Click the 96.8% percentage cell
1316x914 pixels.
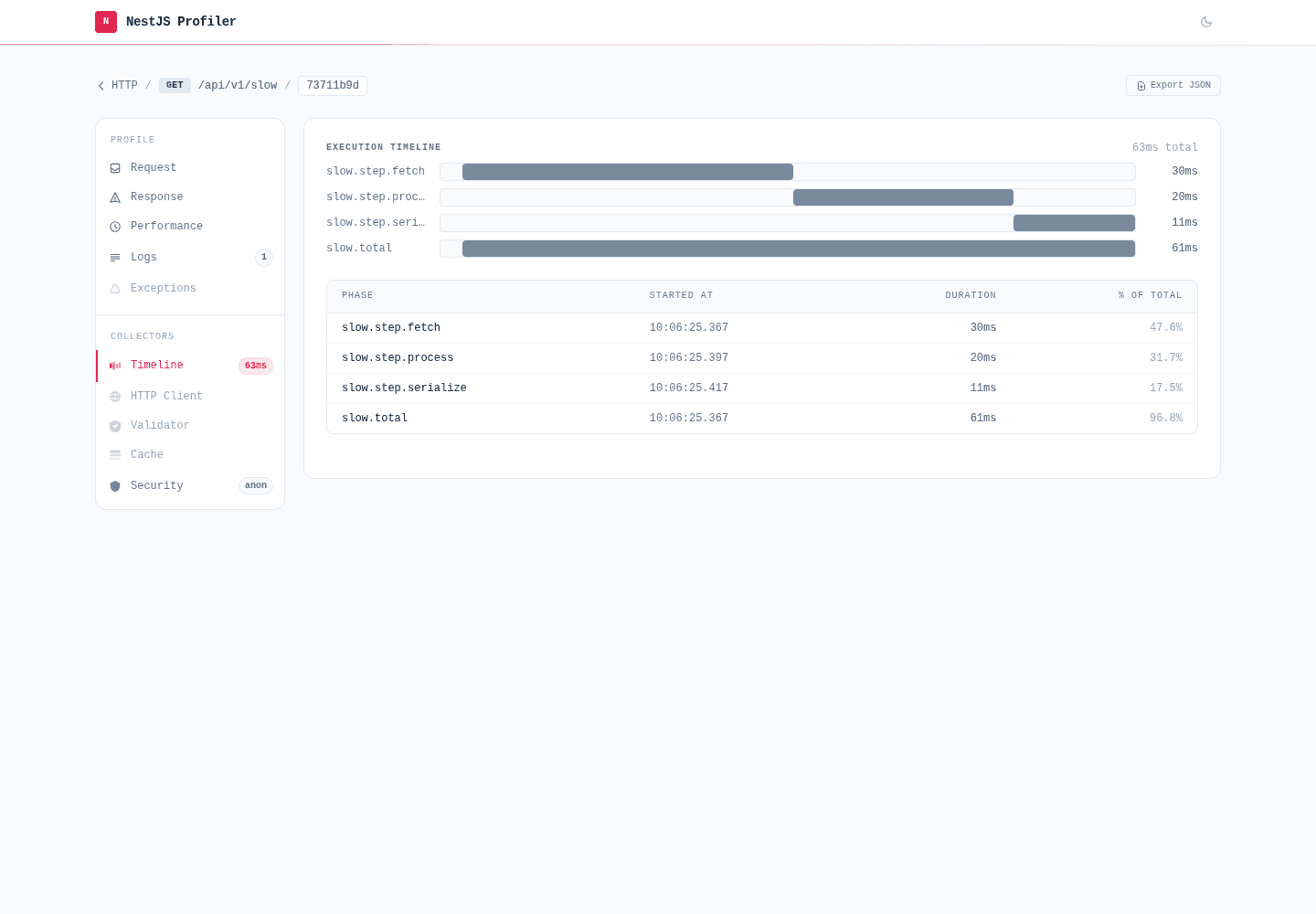coord(1166,419)
